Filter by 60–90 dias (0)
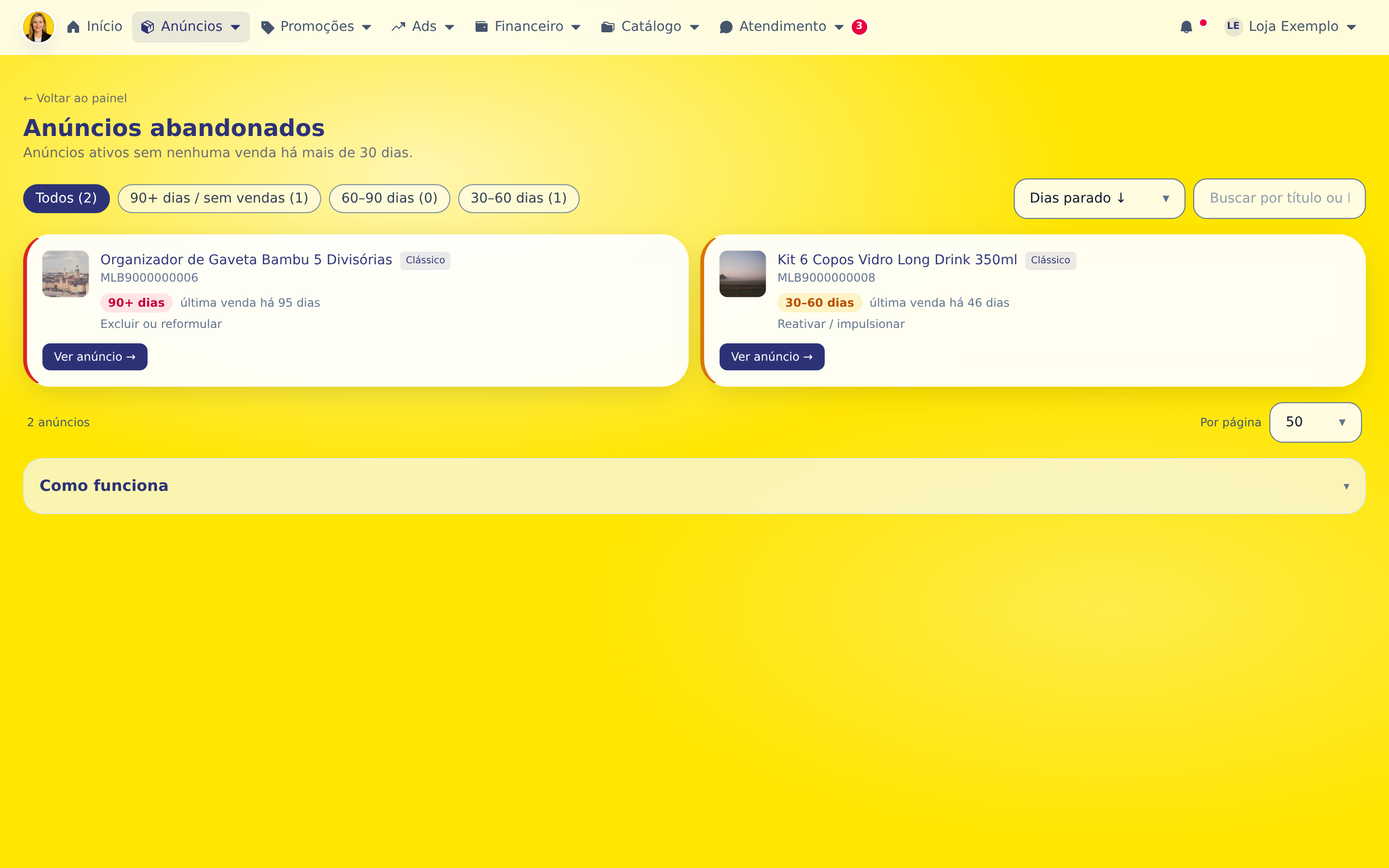The image size is (1389, 868). [389, 199]
